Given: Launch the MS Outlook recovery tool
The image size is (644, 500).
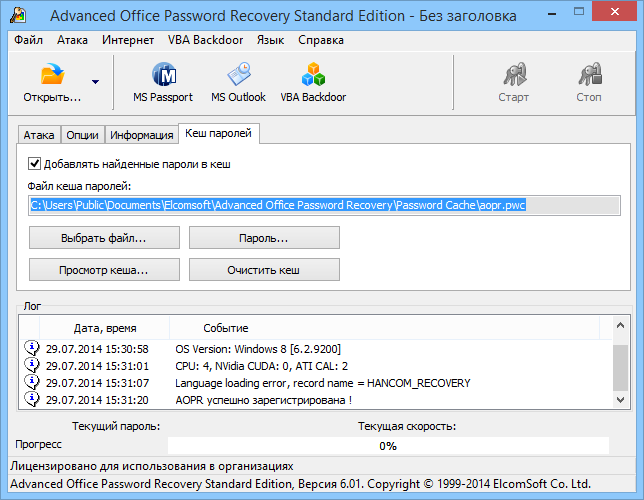Looking at the screenshot, I should 238,75.
